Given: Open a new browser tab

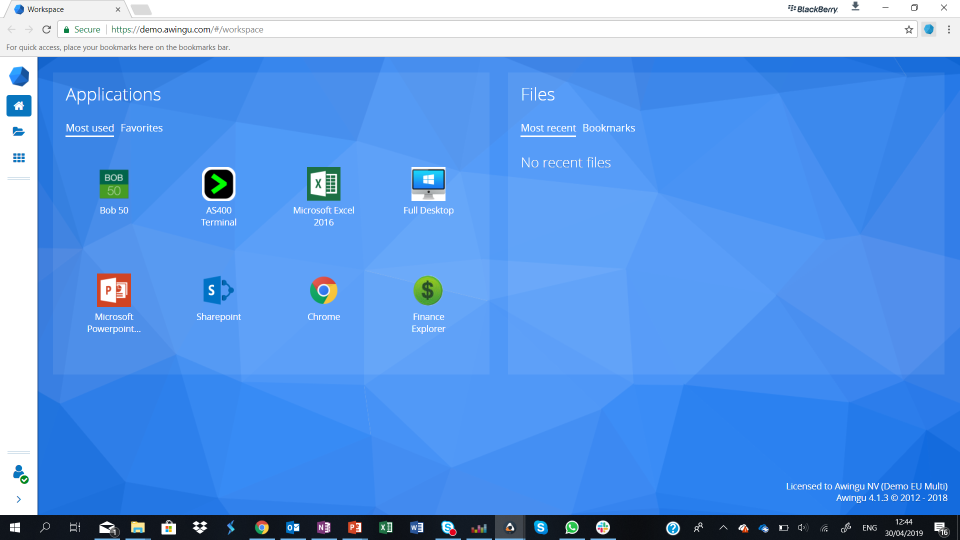Looking at the screenshot, I should 141,10.
